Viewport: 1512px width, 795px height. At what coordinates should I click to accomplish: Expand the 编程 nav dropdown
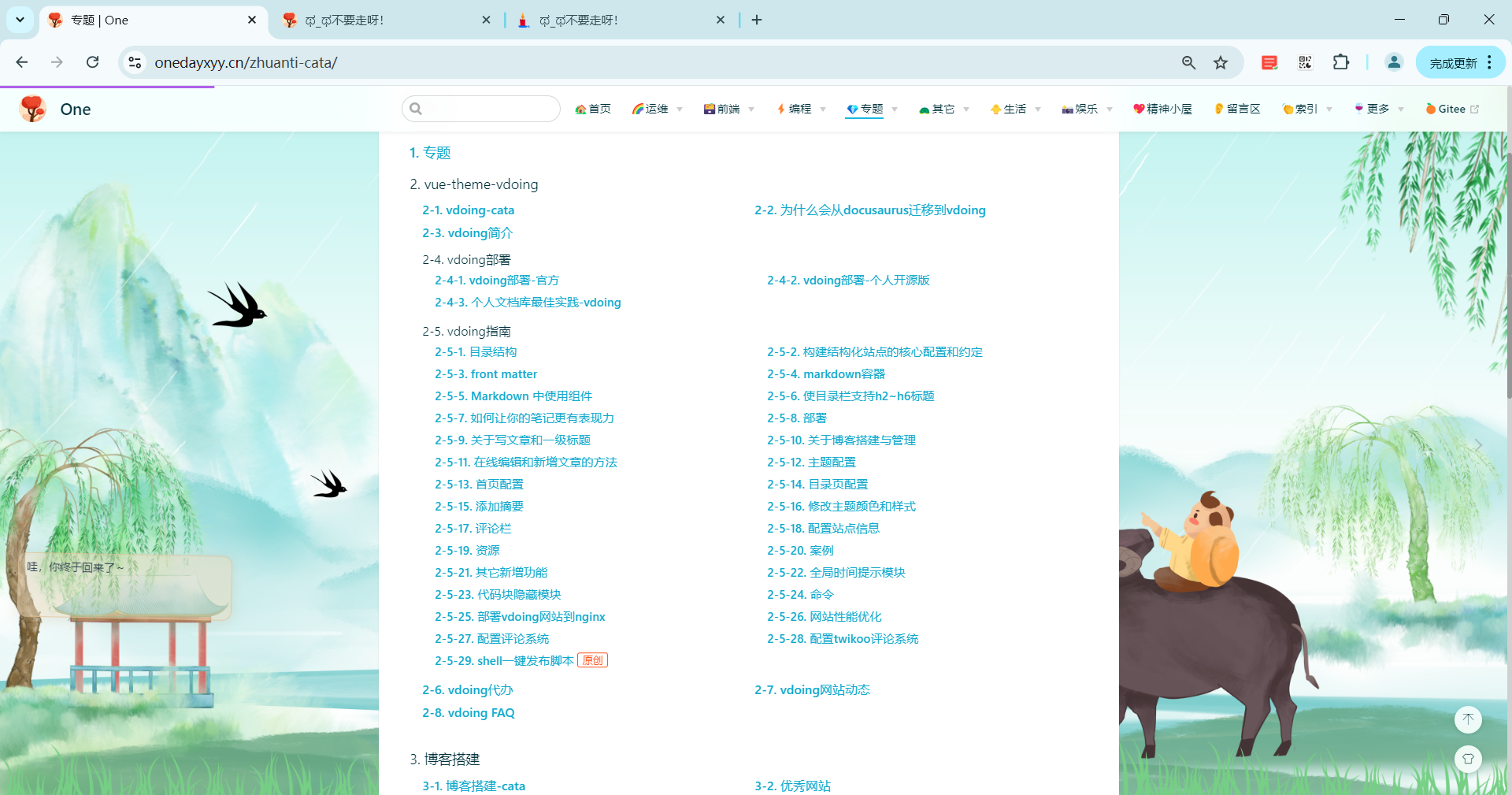point(800,109)
